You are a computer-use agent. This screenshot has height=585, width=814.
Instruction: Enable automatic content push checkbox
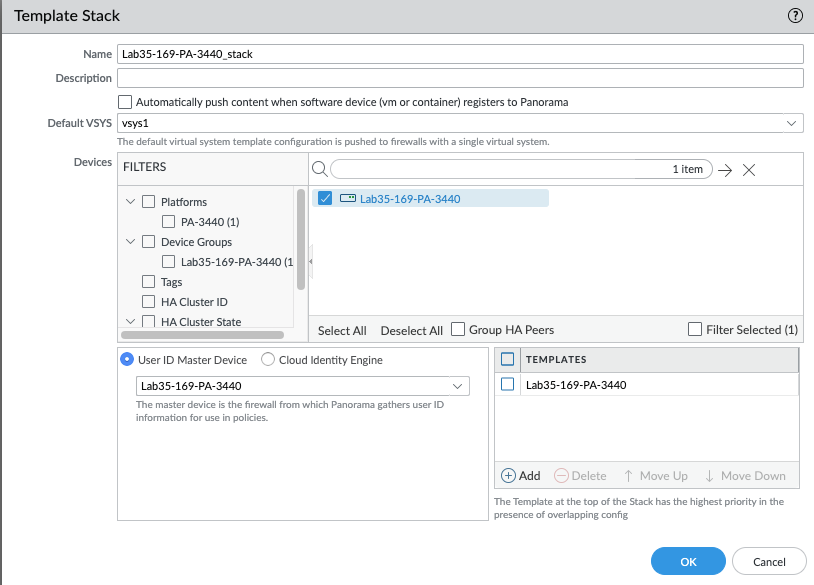point(125,102)
